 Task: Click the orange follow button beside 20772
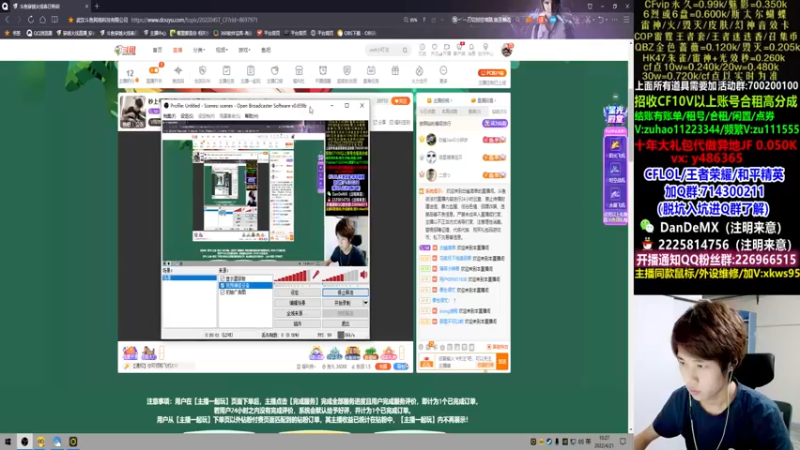(x=401, y=101)
